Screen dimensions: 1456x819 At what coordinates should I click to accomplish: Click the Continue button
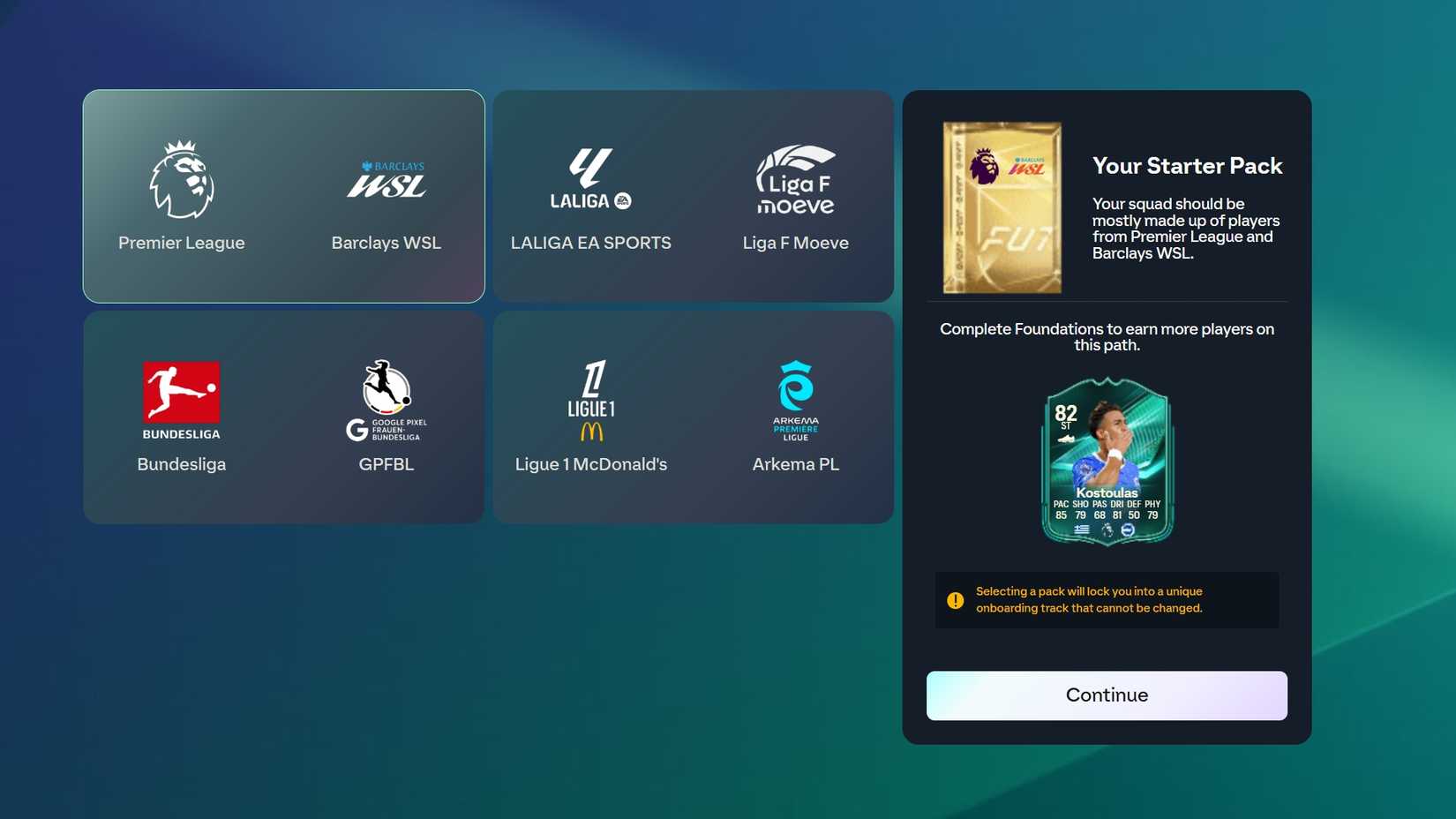click(1107, 695)
